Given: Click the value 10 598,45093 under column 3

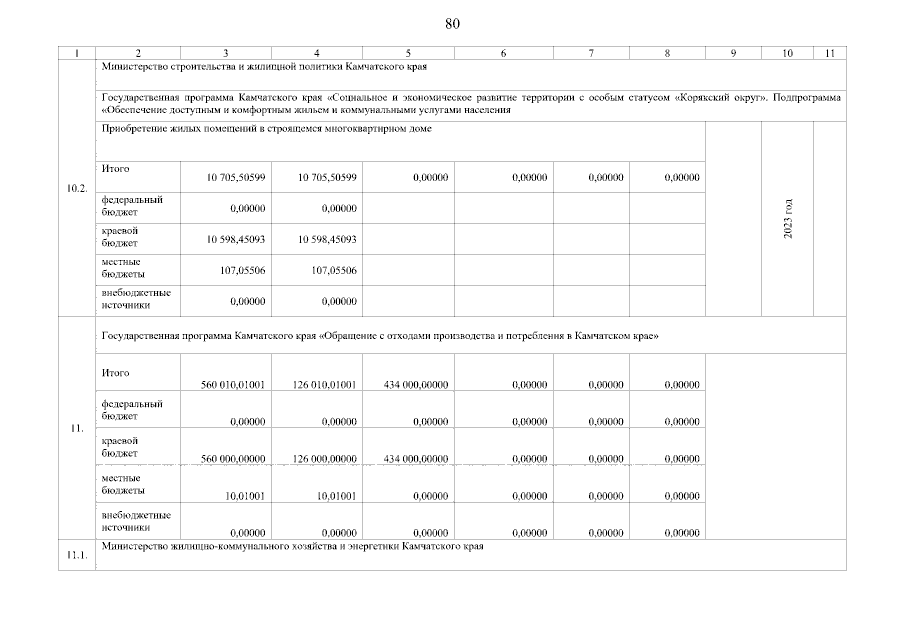Looking at the screenshot, I should pyautogui.click(x=236, y=239).
